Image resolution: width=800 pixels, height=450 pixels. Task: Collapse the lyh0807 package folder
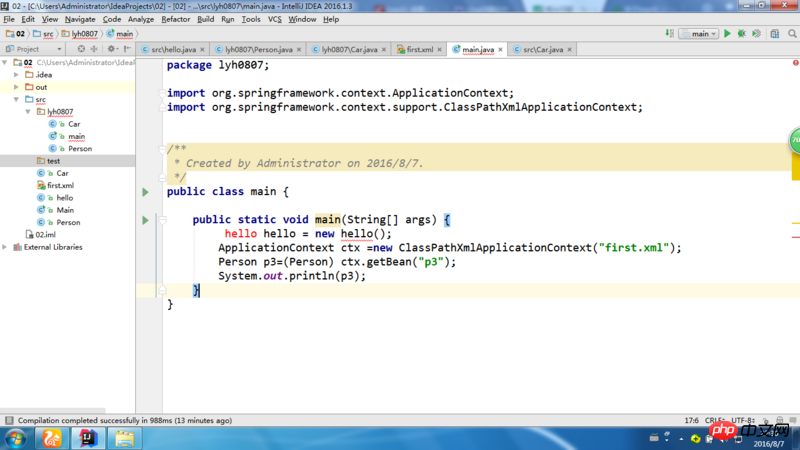tap(28, 112)
